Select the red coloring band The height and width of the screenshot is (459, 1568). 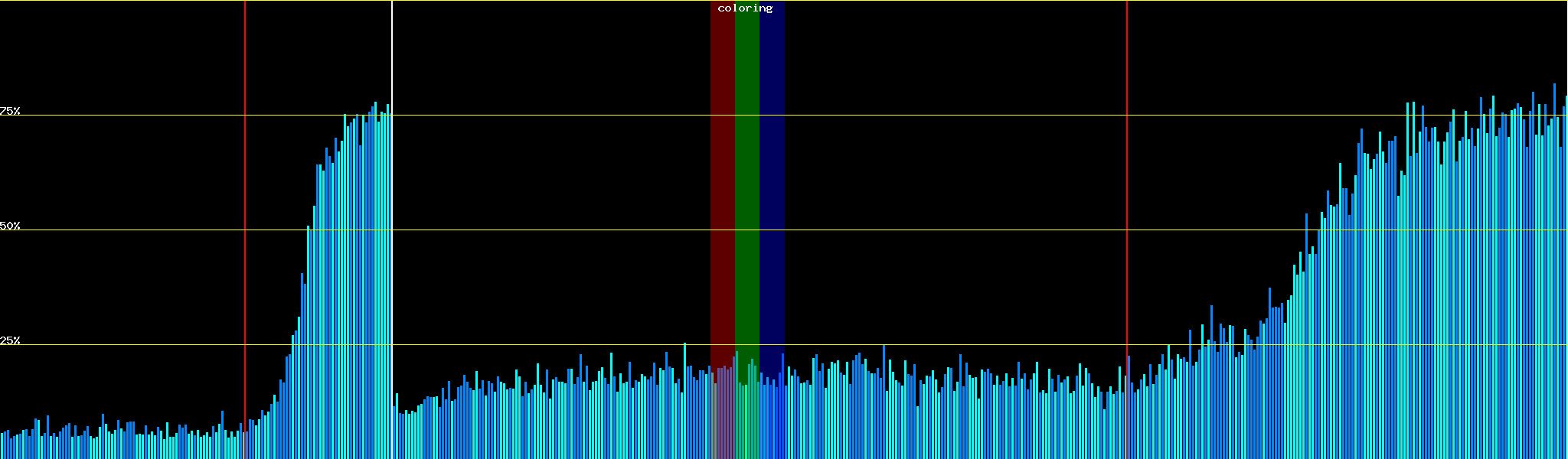[x=722, y=191]
